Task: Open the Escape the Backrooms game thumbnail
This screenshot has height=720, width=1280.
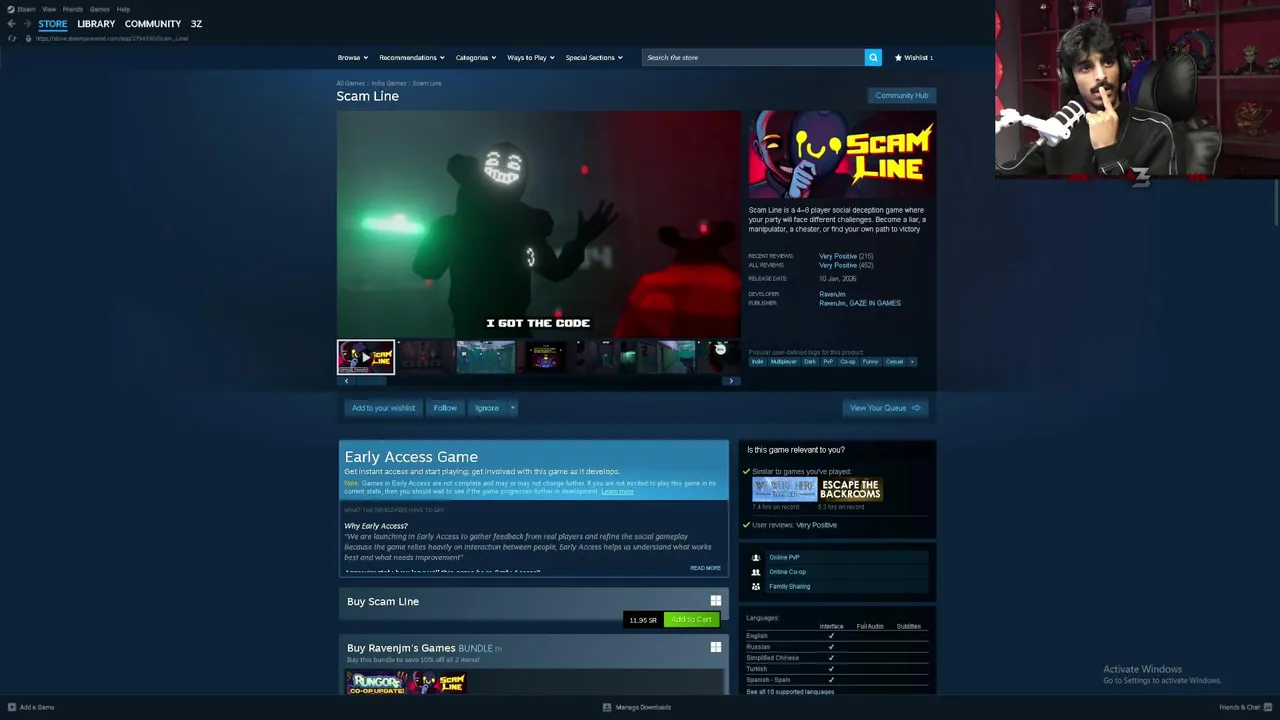Action: point(850,489)
